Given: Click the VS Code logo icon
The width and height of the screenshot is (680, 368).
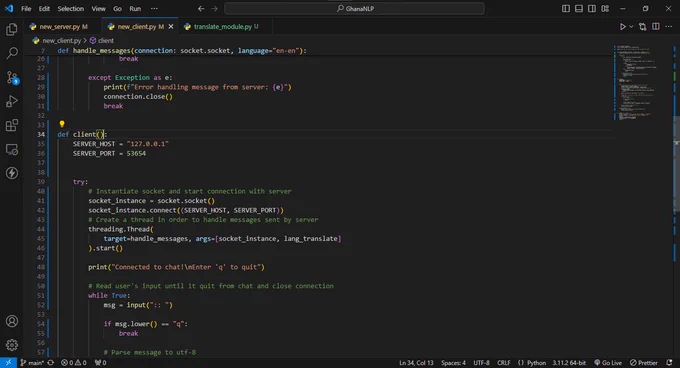Looking at the screenshot, I should [9, 8].
